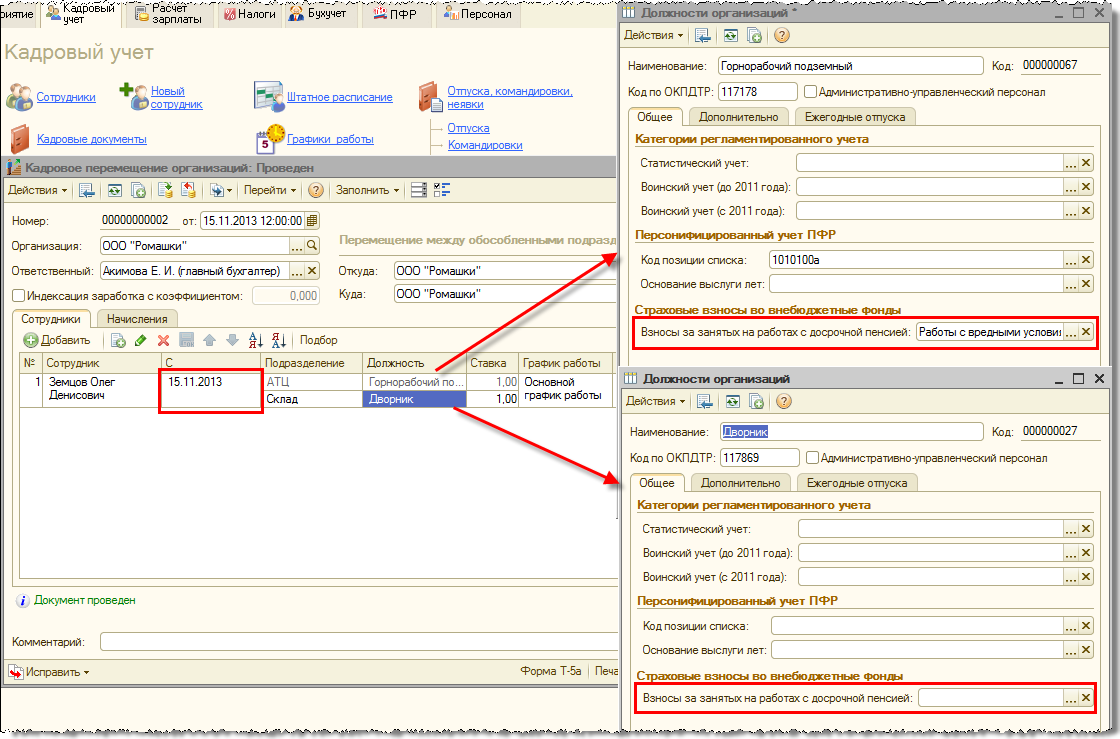Click the Код по ОКПДТР field 117869
Viewport: 1120px width, 739px height.
(x=759, y=458)
